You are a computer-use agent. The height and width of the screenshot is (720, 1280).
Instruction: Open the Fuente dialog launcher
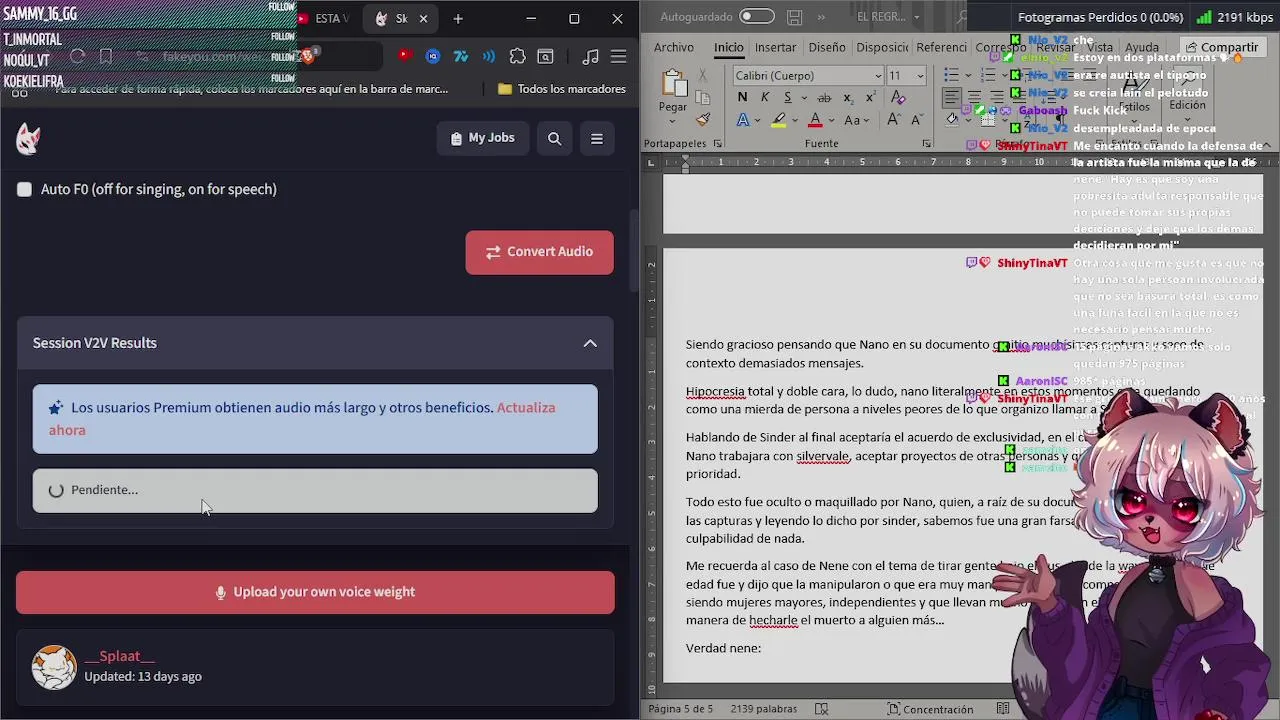coord(927,144)
